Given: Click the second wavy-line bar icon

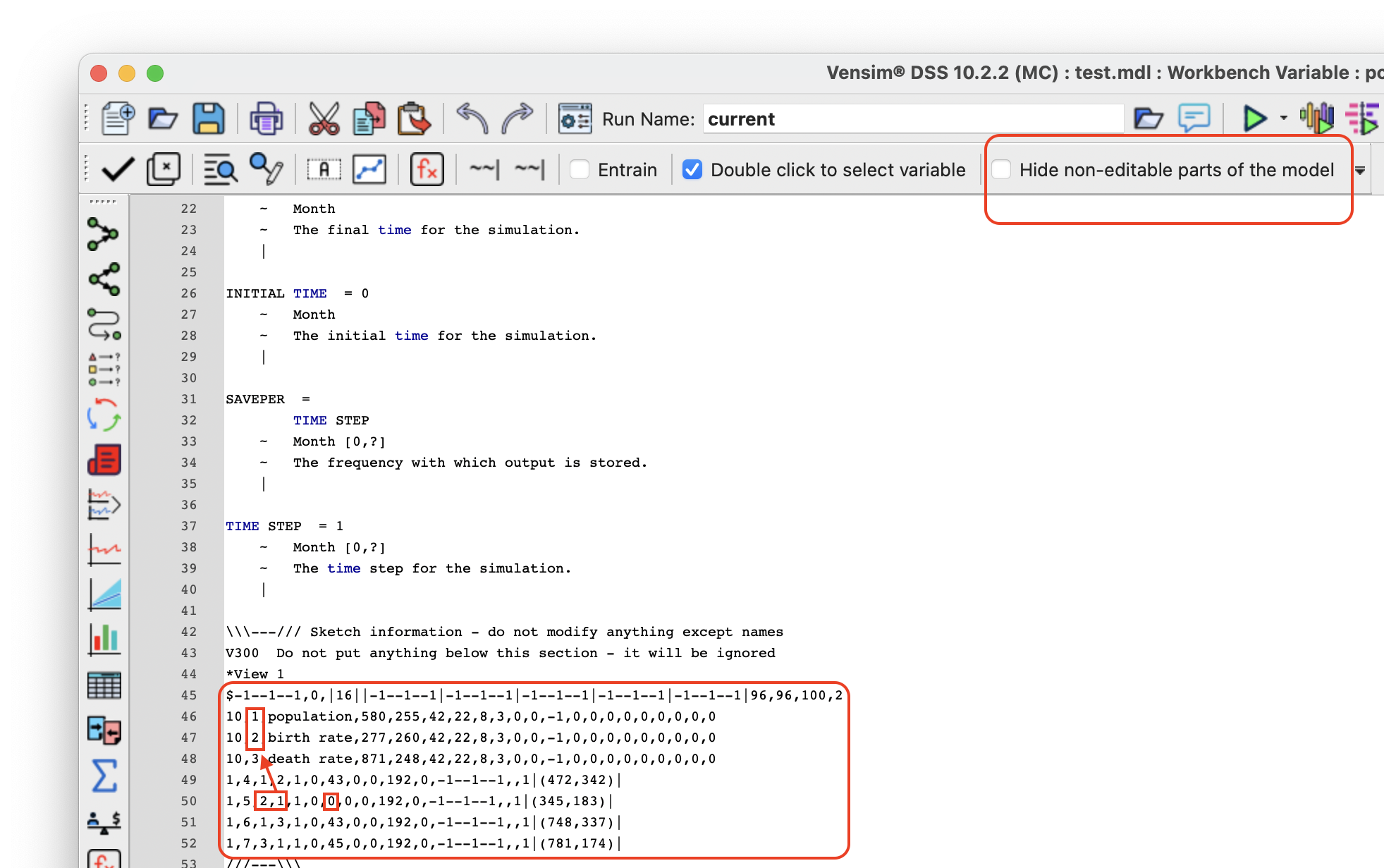Looking at the screenshot, I should coord(529,169).
